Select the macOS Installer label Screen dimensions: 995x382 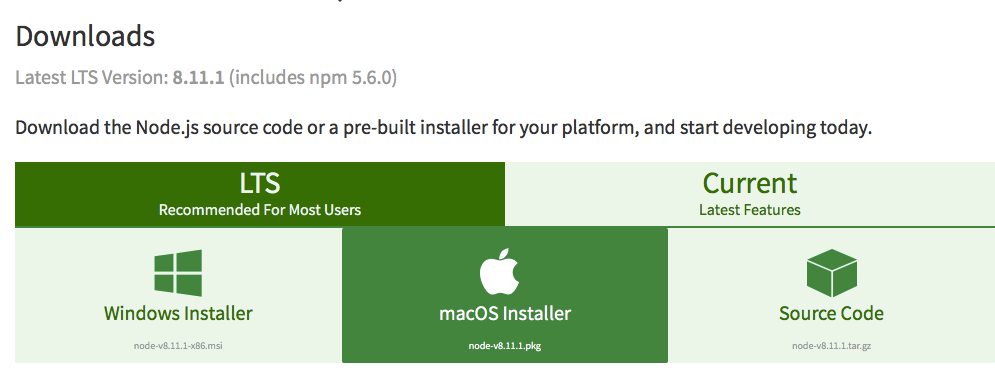505,313
